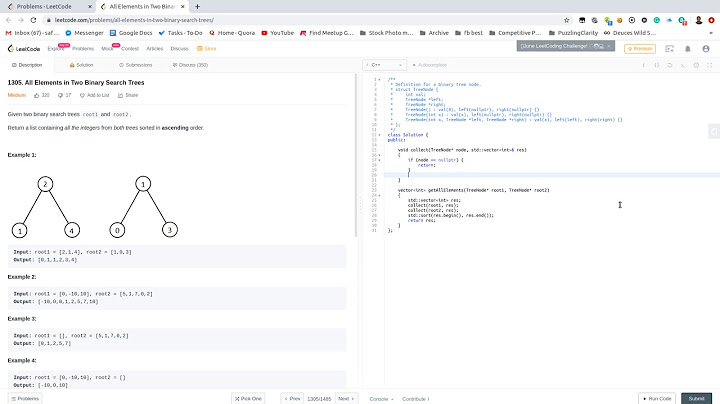Open the PuzzlingClarity bookmark folder
The height and width of the screenshot is (404, 720).
click(573, 33)
